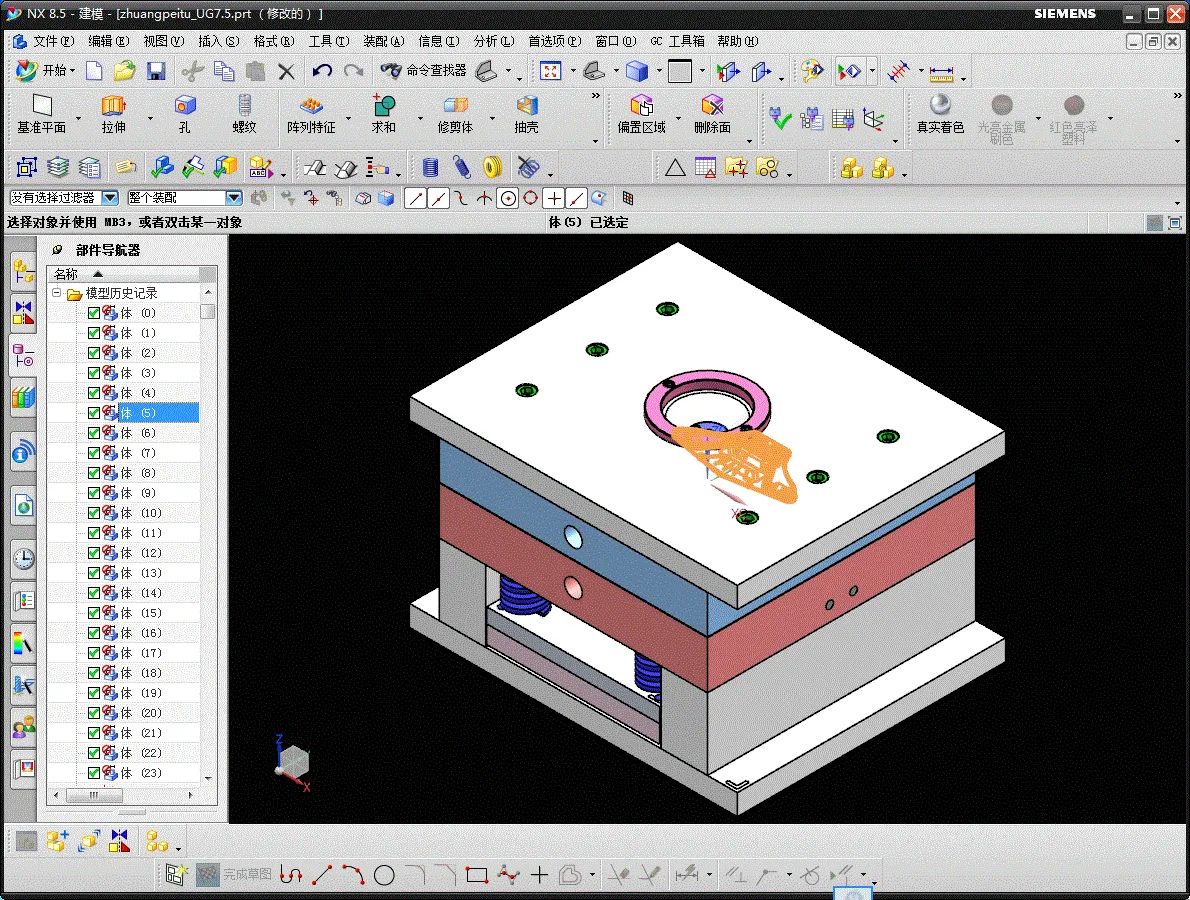Click the navigator scroll-down arrow
The image size is (1190, 900).
[208, 778]
